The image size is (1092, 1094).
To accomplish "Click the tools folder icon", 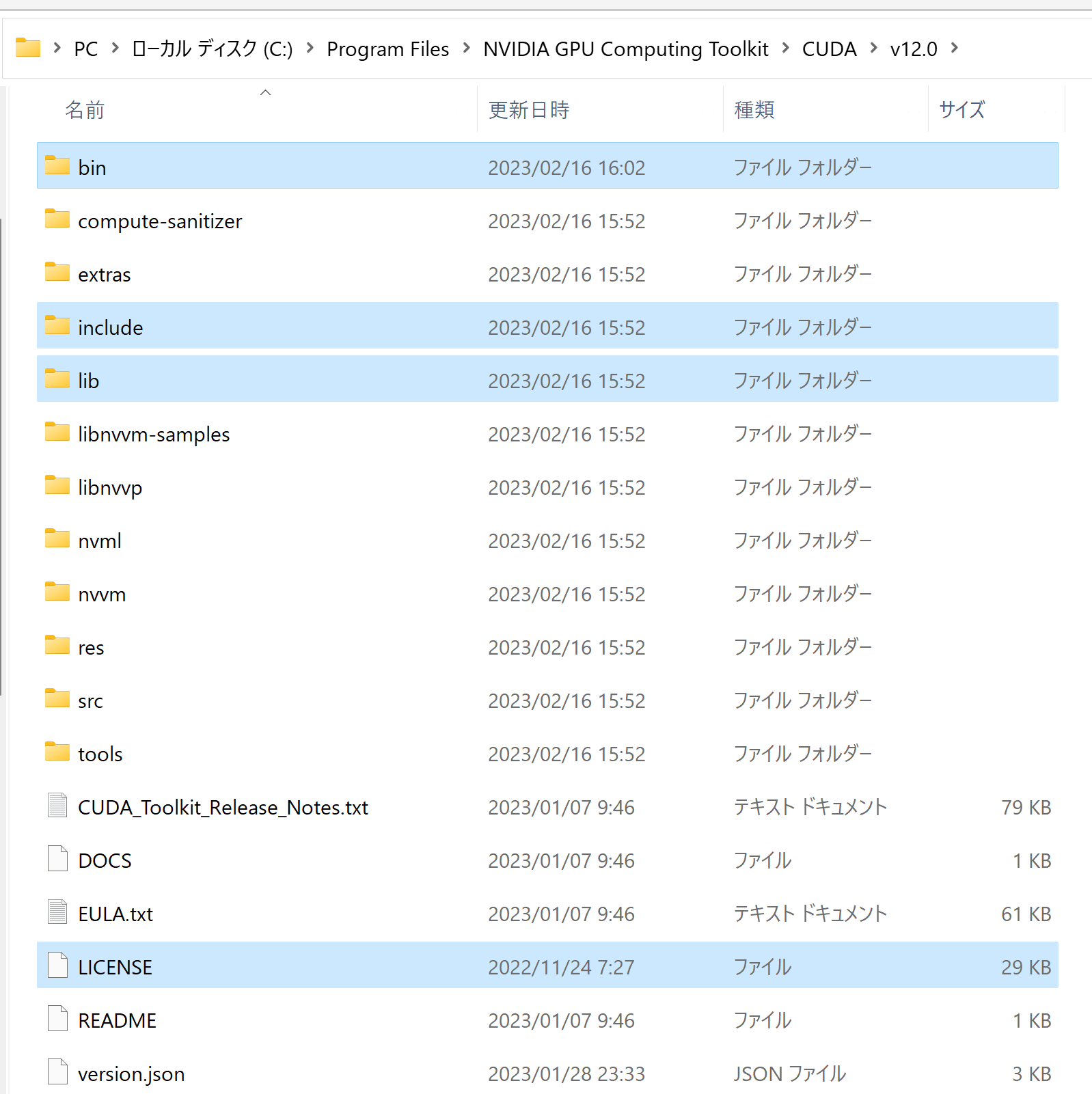I will point(57,752).
